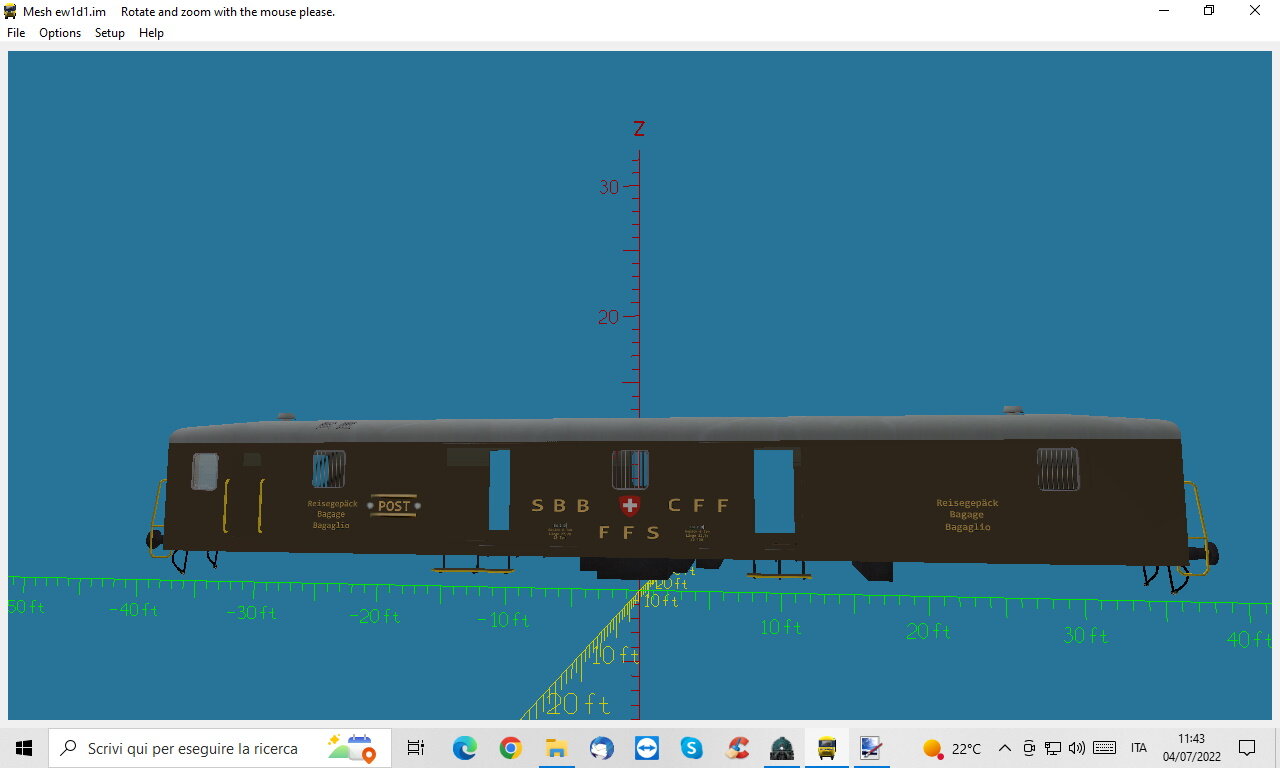Click the red Z axis label
The image size is (1280, 768).
tap(639, 128)
